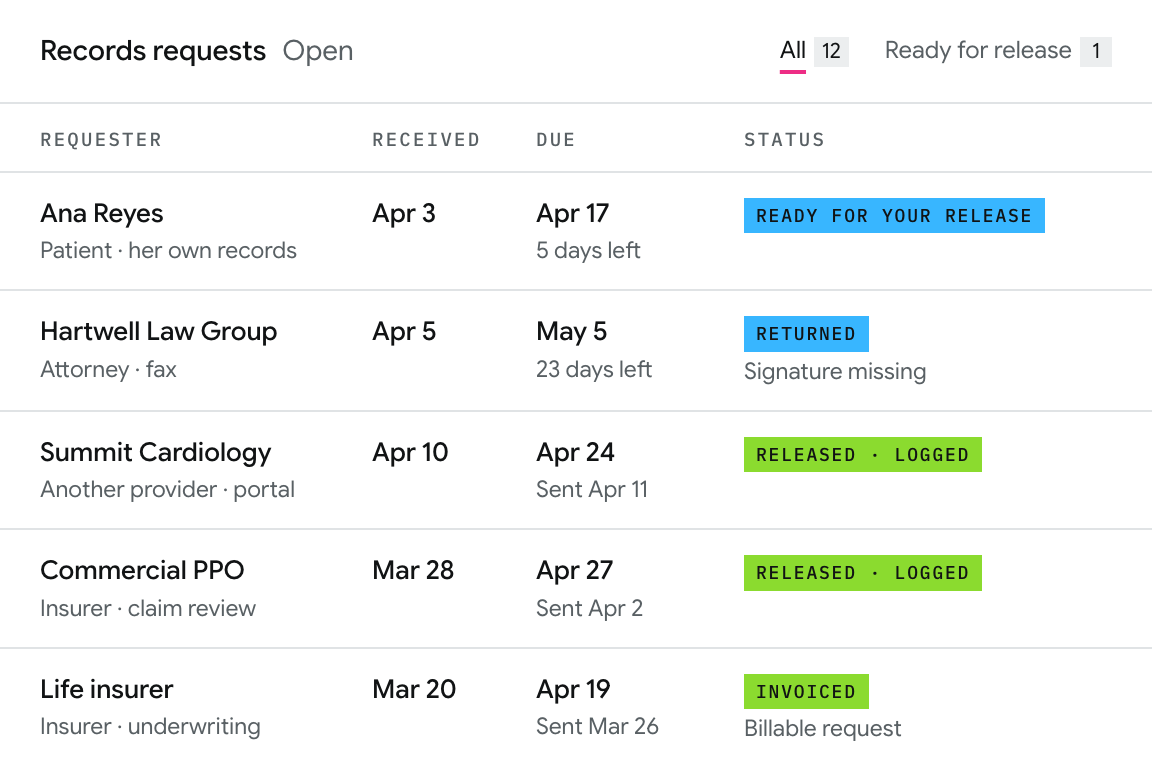This screenshot has width=1152, height=768.
Task: Sort by the Received column header
Action: pos(426,140)
